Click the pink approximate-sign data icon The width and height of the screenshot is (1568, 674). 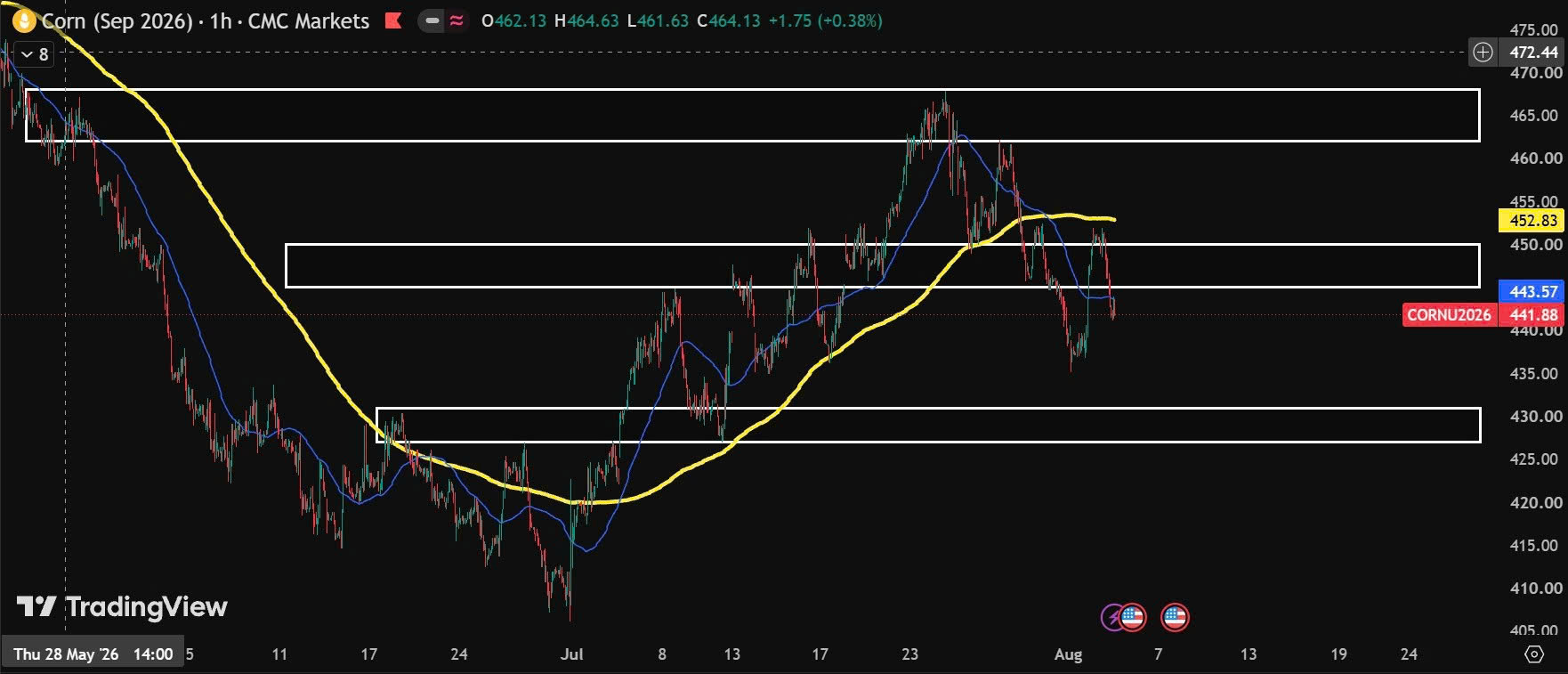click(457, 20)
